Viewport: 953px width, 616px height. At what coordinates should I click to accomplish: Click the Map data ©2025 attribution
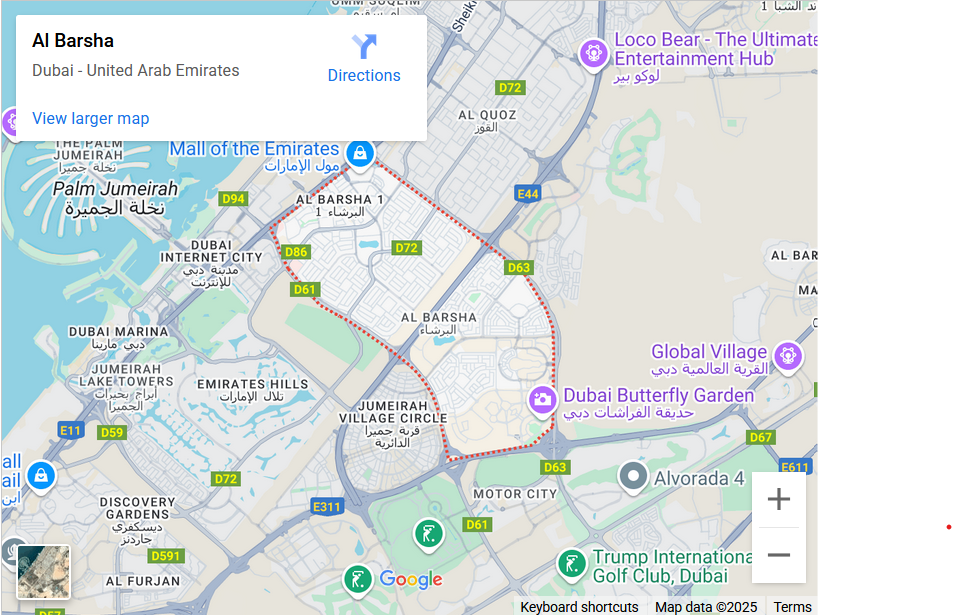pyautogui.click(x=706, y=607)
